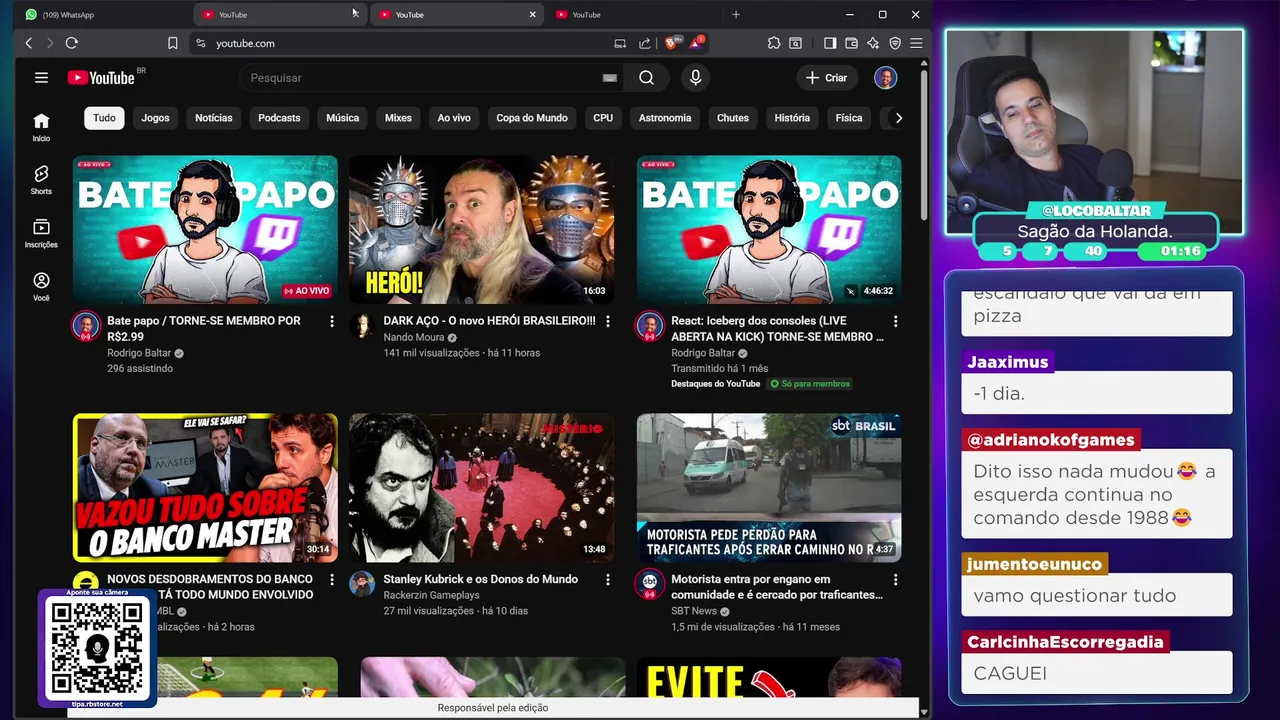Open options for React: Iceberg dos consoles
Viewport: 1280px width, 720px height.
tap(895, 321)
